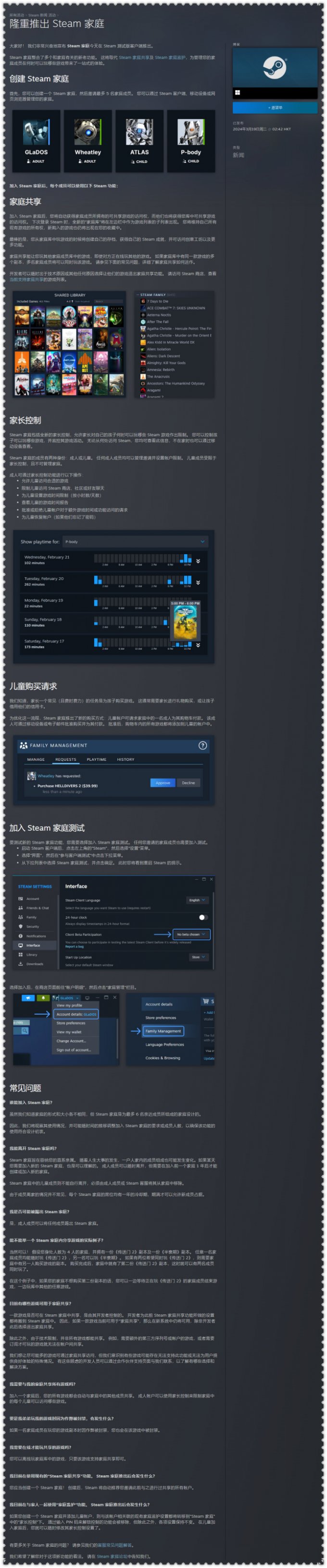The image size is (327, 1568).
Task: Open 'Language Preferences' in account sidebar
Action: click(x=164, y=1045)
